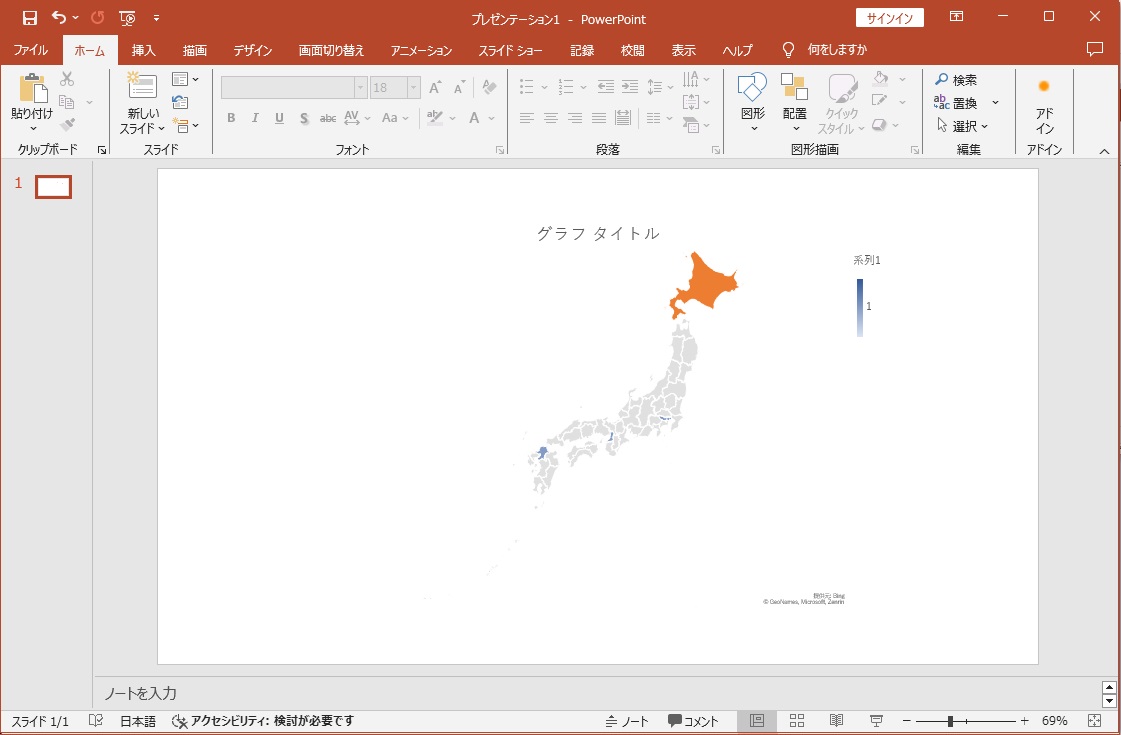
Task: Click the New Slide icon
Action: [x=142, y=87]
